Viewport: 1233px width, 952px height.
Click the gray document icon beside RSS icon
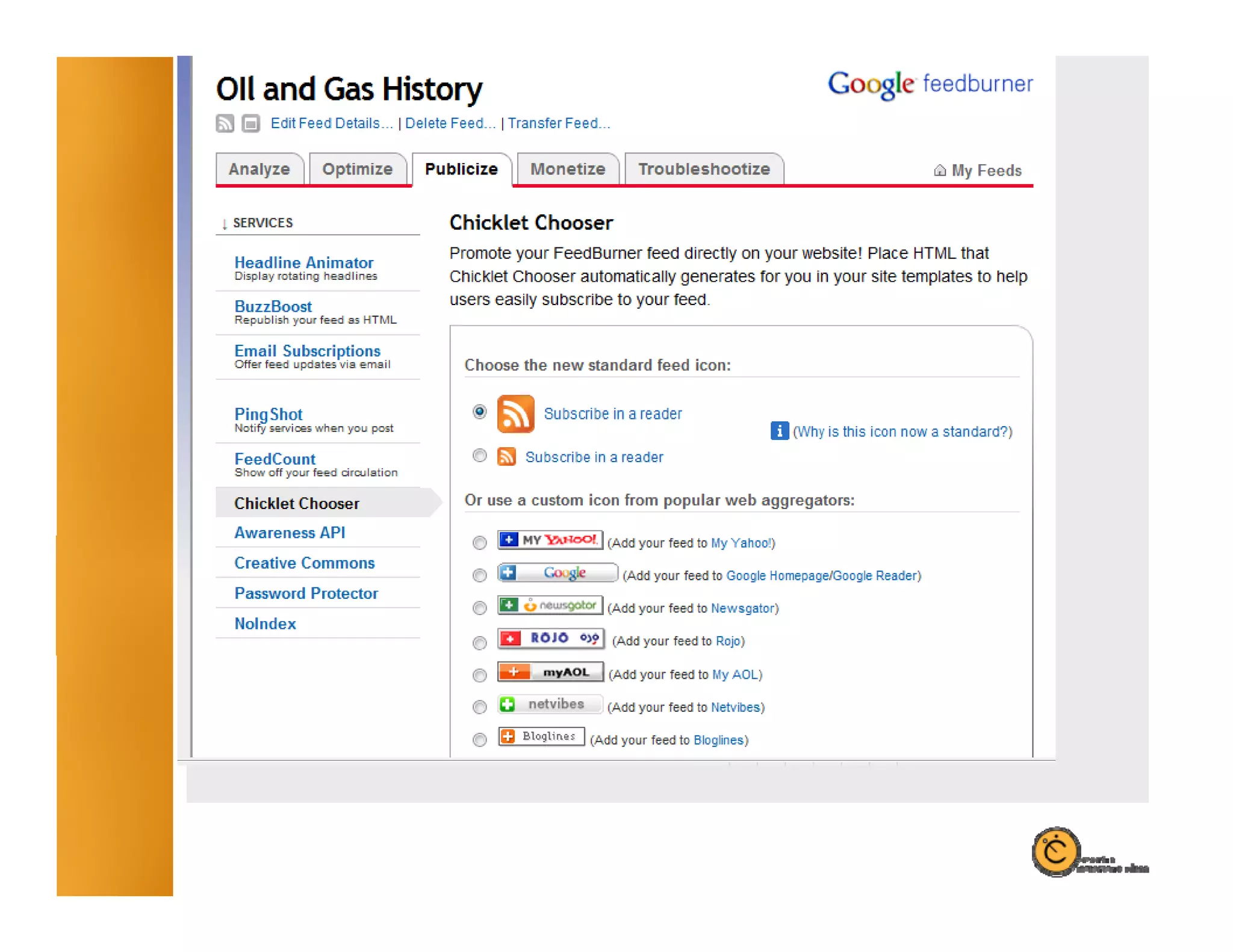(x=250, y=123)
